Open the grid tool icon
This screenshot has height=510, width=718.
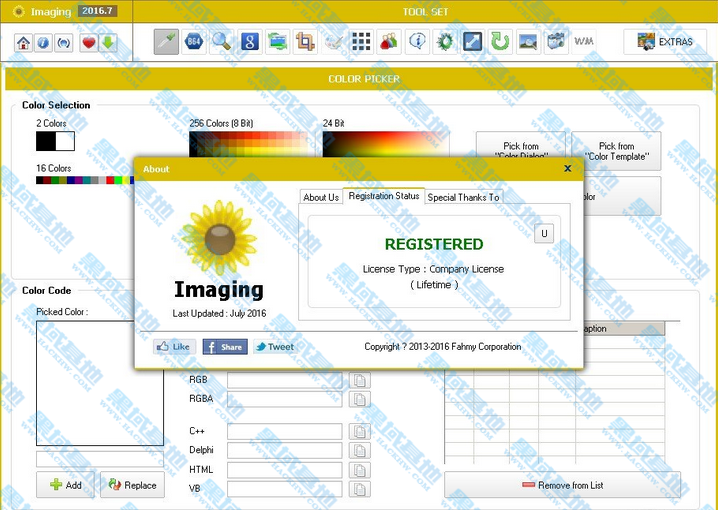(x=361, y=42)
